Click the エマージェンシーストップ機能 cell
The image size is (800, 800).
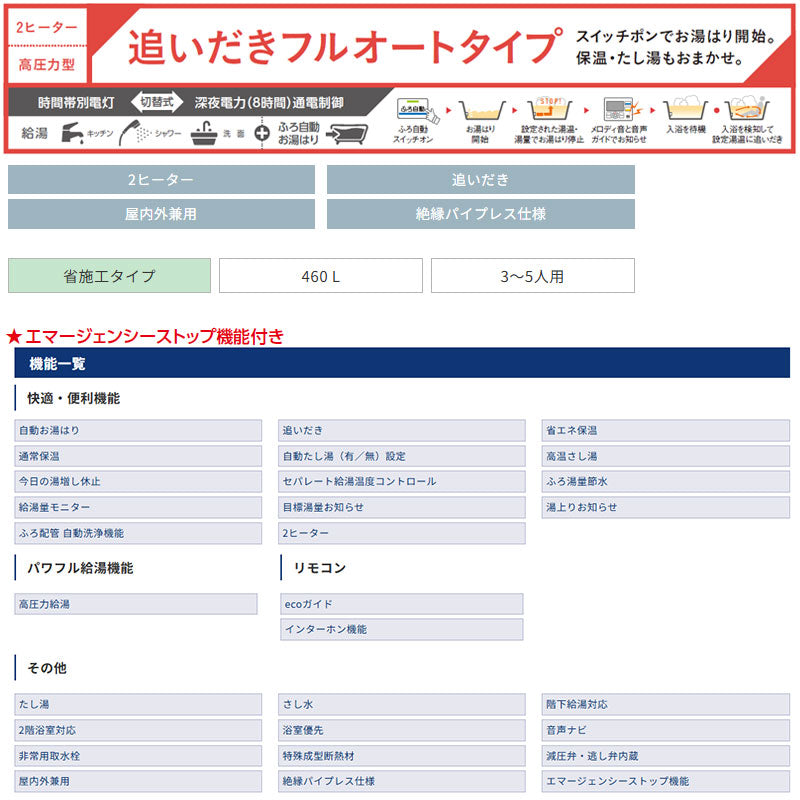click(666, 782)
